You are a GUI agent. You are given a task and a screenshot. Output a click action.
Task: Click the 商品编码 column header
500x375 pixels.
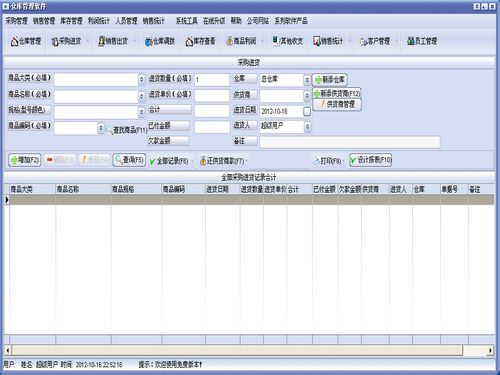click(x=184, y=189)
